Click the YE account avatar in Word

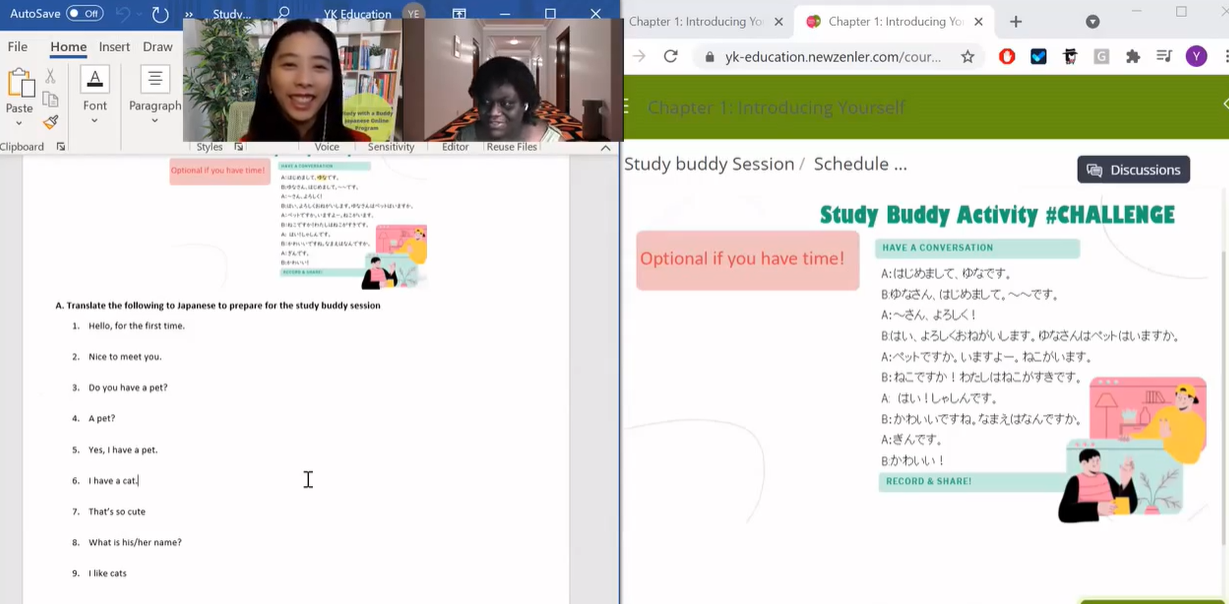413,14
